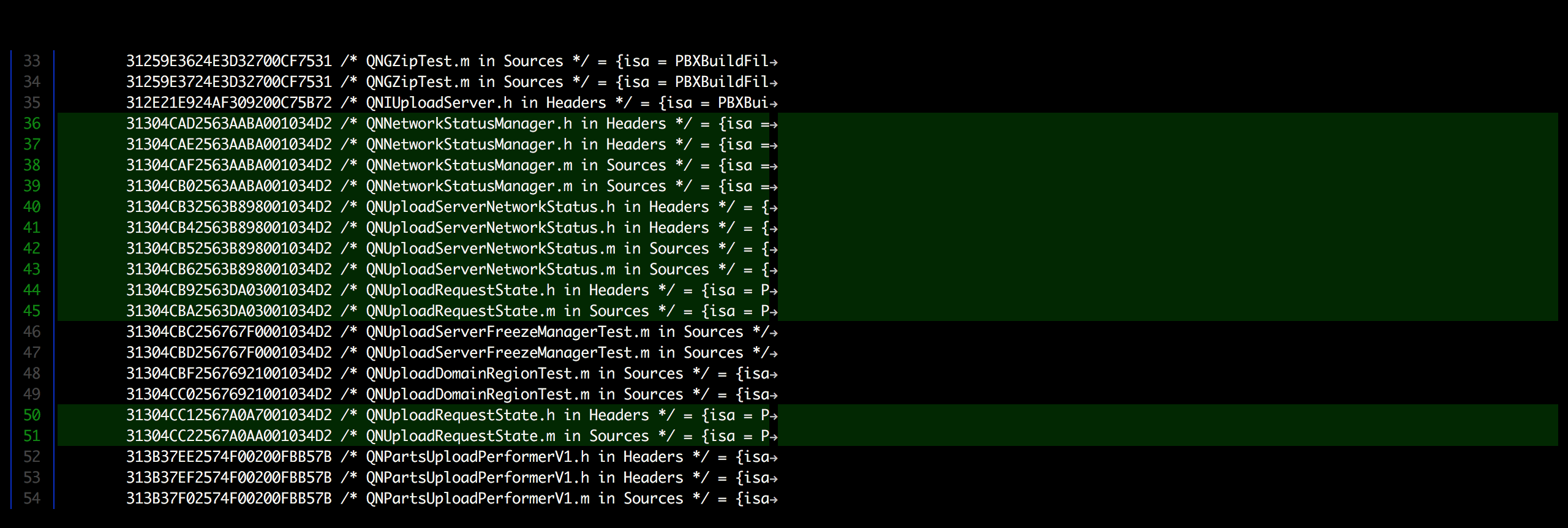1568x528 pixels.
Task: Click QNPartsUploadPerformerV1.h on line 52
Action: click(478, 457)
